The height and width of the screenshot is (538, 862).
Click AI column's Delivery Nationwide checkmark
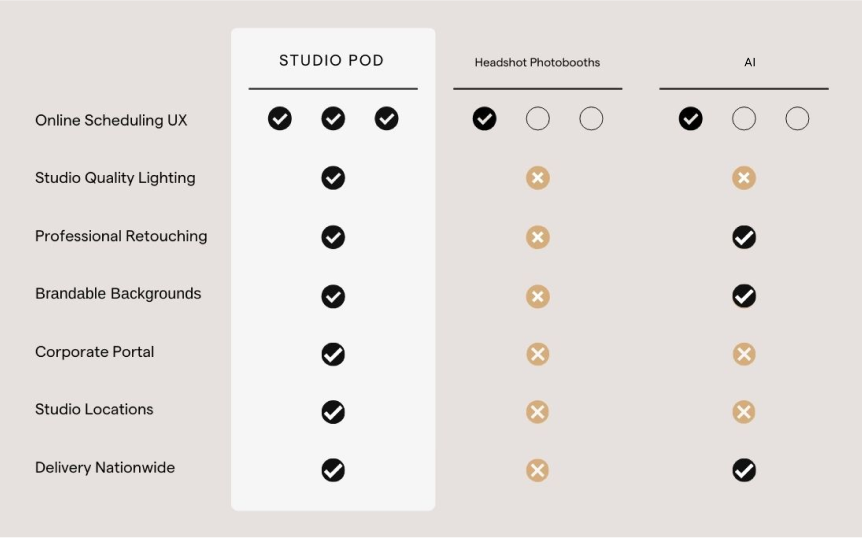coord(744,470)
